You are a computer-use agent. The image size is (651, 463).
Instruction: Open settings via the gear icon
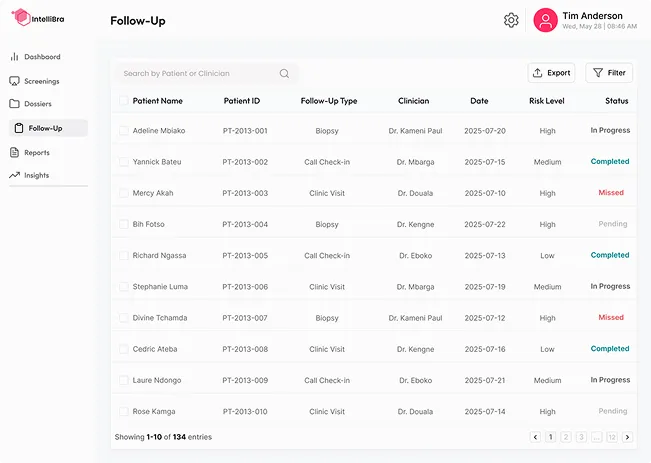tap(511, 20)
